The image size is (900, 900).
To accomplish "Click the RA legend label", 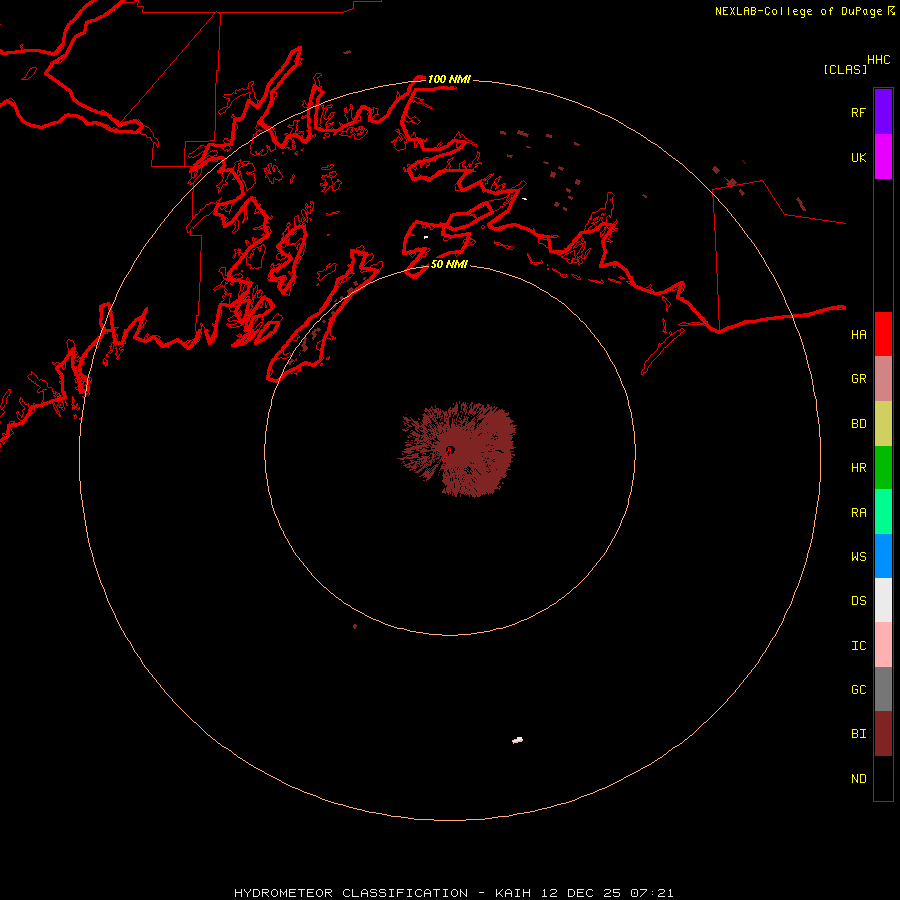I will tap(858, 513).
